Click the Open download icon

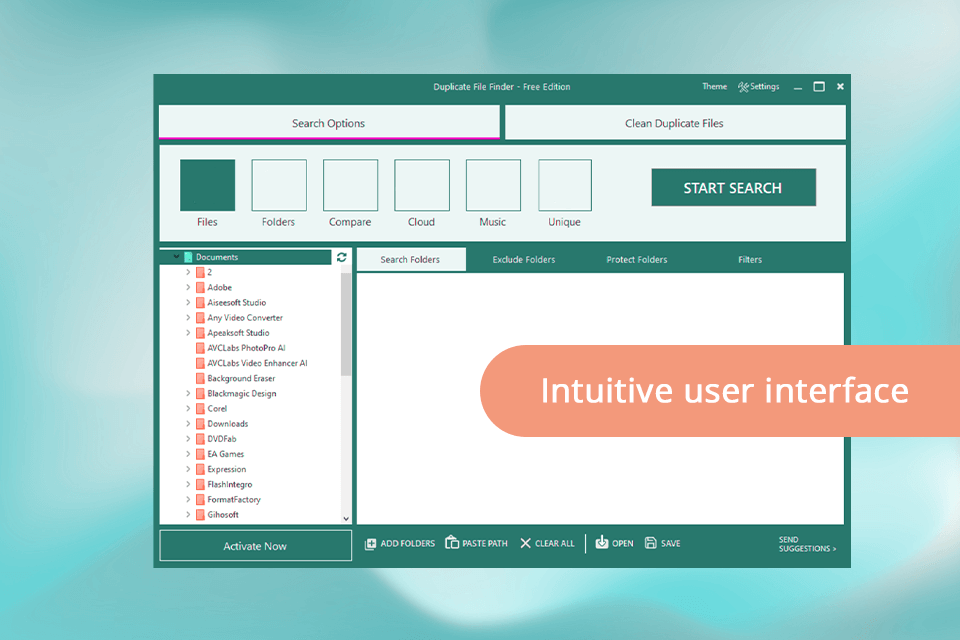pyautogui.click(x=602, y=542)
